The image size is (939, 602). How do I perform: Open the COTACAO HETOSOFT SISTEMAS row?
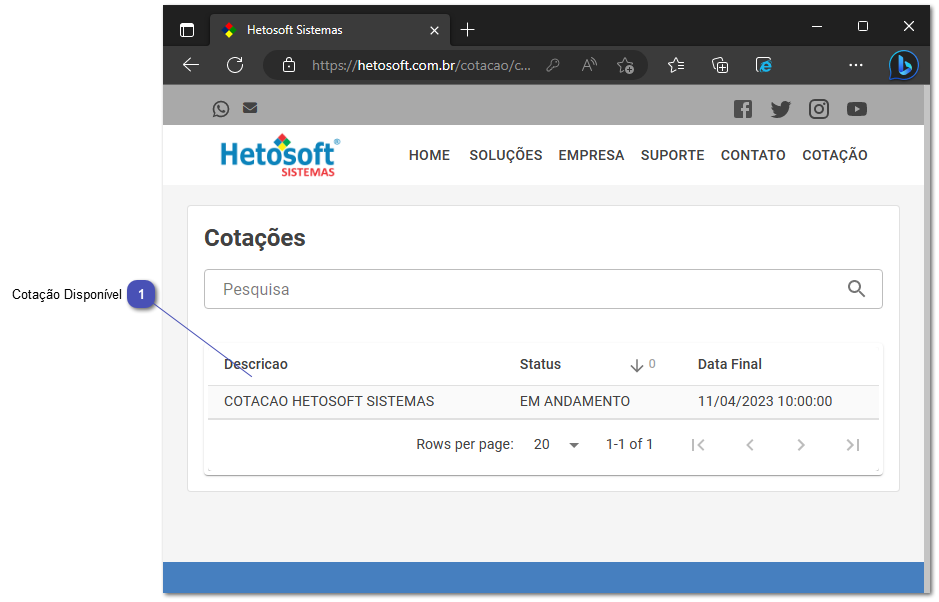330,401
